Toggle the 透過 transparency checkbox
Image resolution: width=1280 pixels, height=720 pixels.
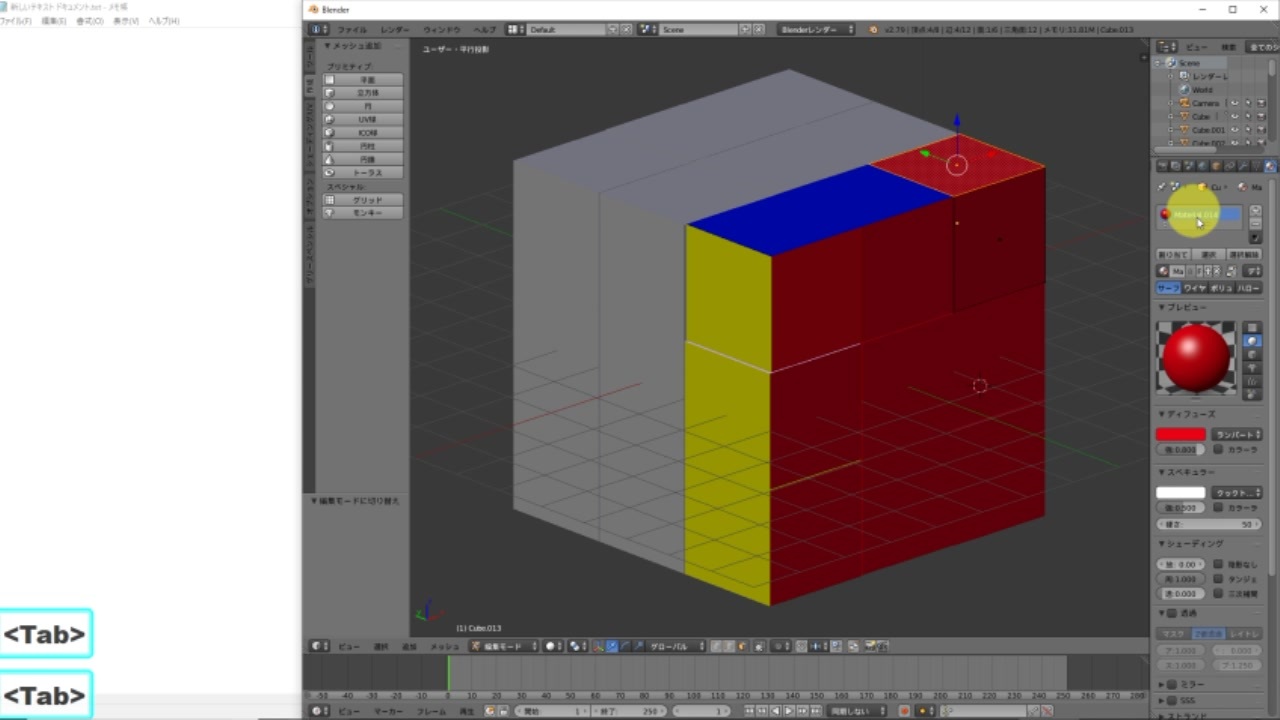[1172, 613]
